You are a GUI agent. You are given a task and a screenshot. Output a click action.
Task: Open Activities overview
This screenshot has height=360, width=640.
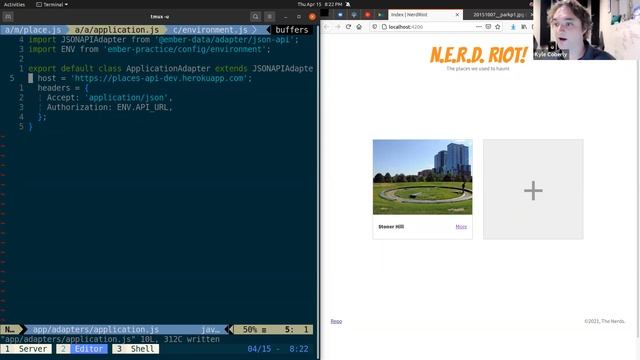tap(14, 4)
